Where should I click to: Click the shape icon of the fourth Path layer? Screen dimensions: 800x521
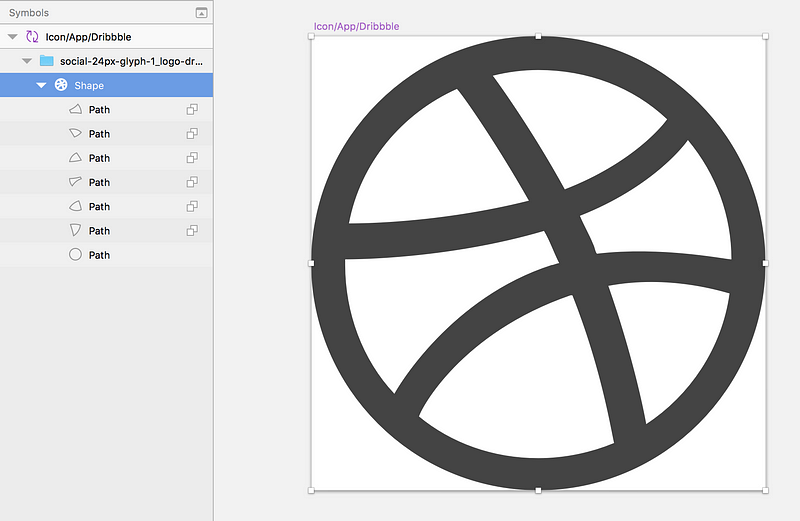point(75,182)
